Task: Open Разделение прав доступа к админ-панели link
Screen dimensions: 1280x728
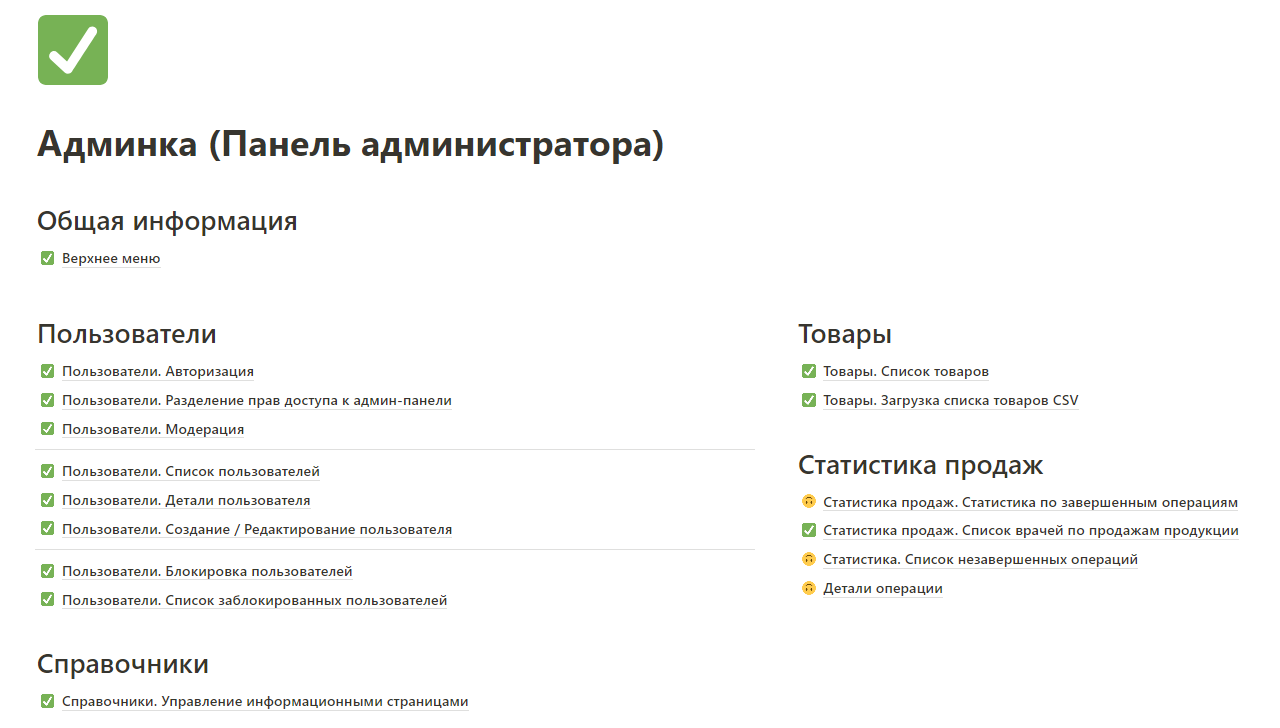Action: coord(257,400)
